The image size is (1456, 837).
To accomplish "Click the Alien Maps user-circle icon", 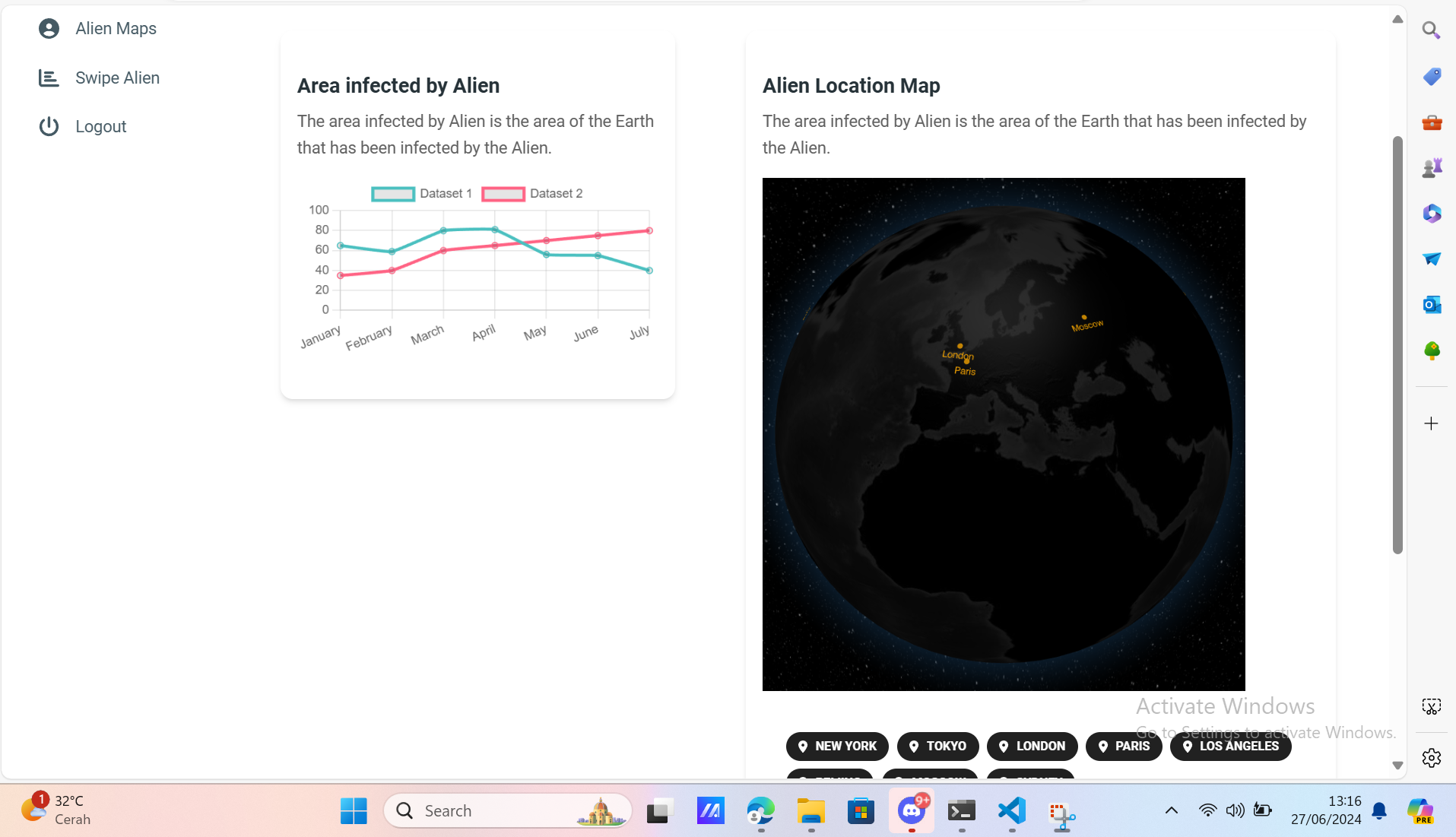I will (49, 29).
